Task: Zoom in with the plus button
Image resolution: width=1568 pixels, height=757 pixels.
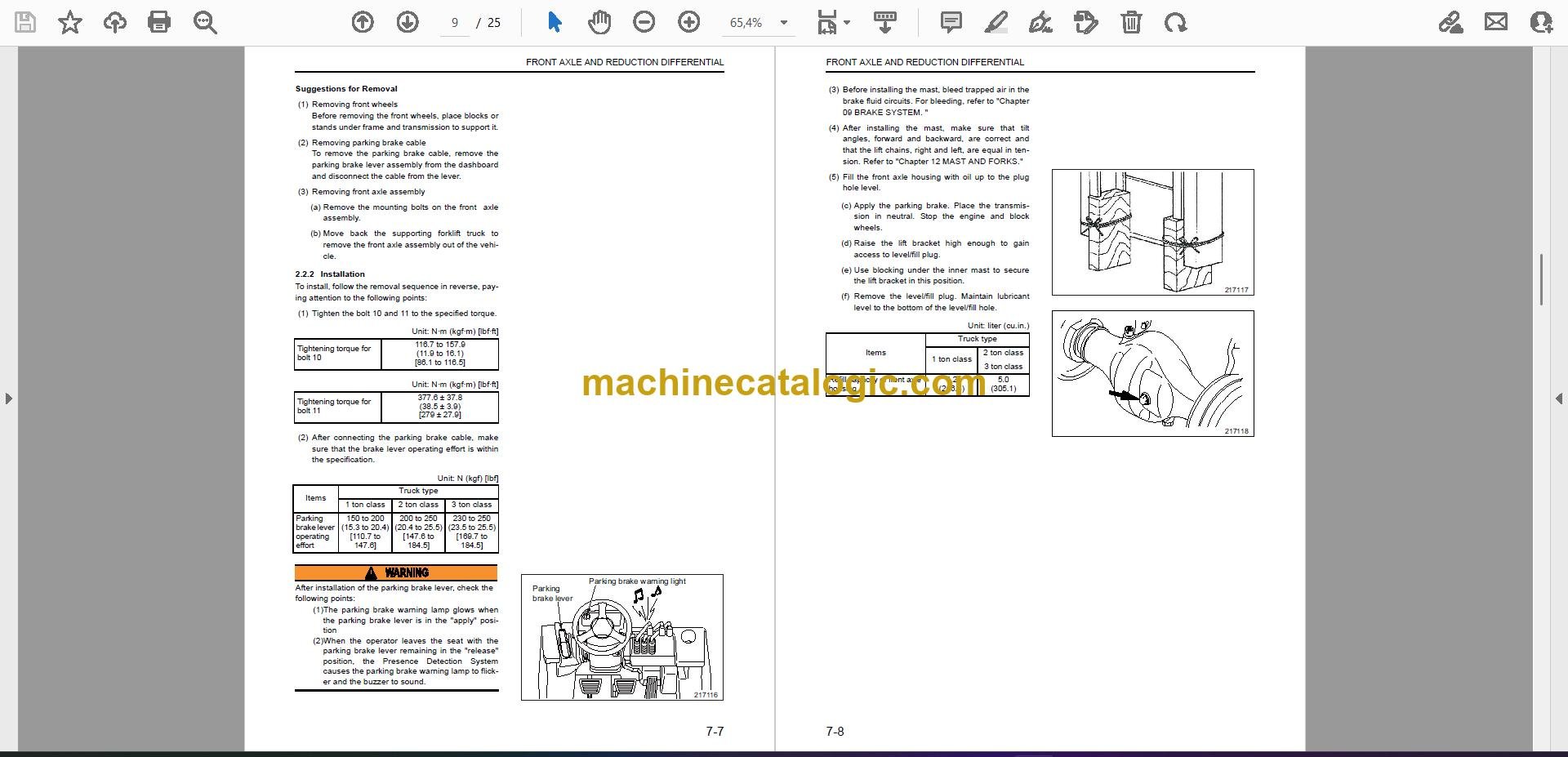Action: click(689, 22)
